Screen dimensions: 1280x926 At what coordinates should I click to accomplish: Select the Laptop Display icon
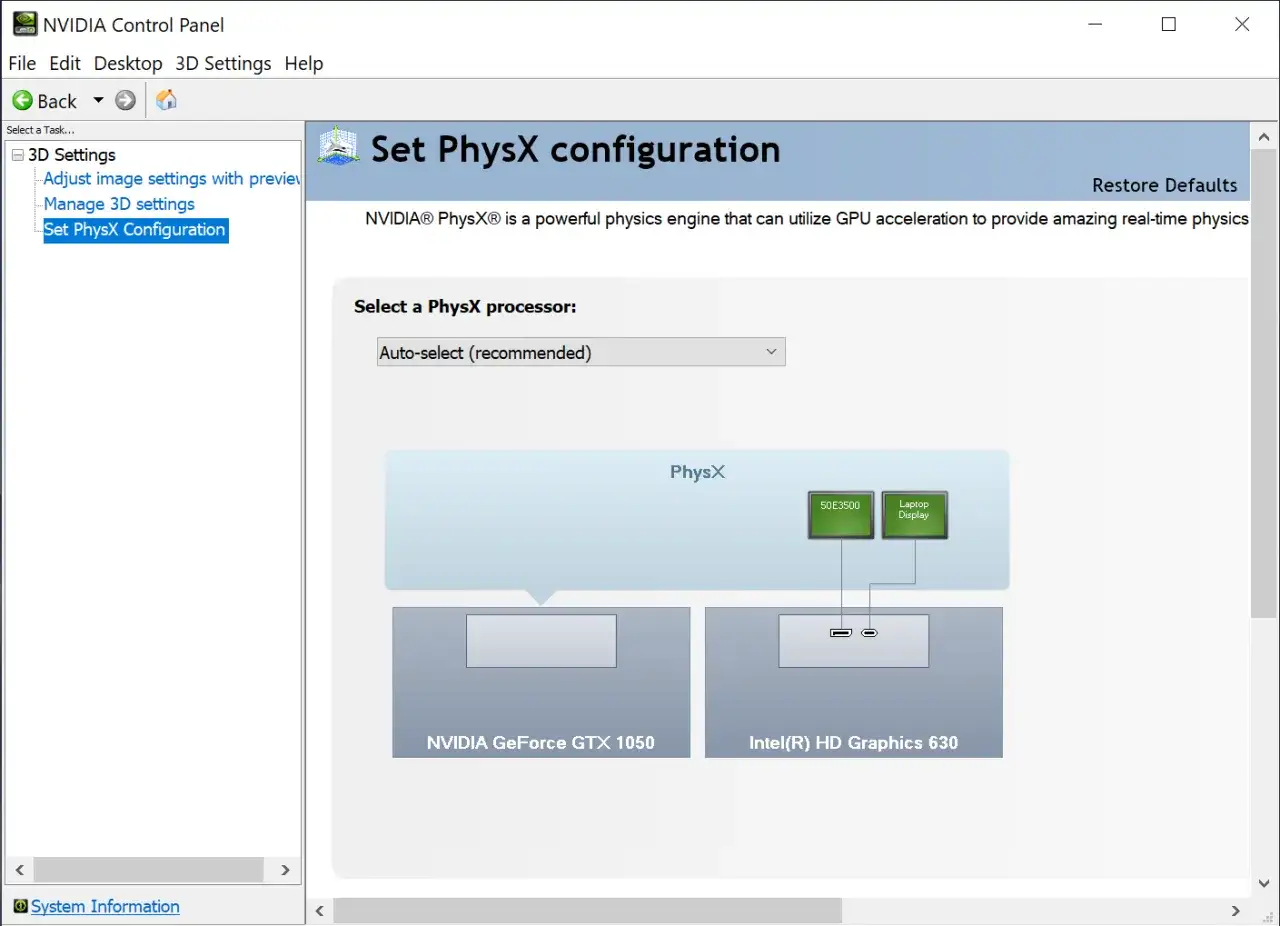(914, 515)
